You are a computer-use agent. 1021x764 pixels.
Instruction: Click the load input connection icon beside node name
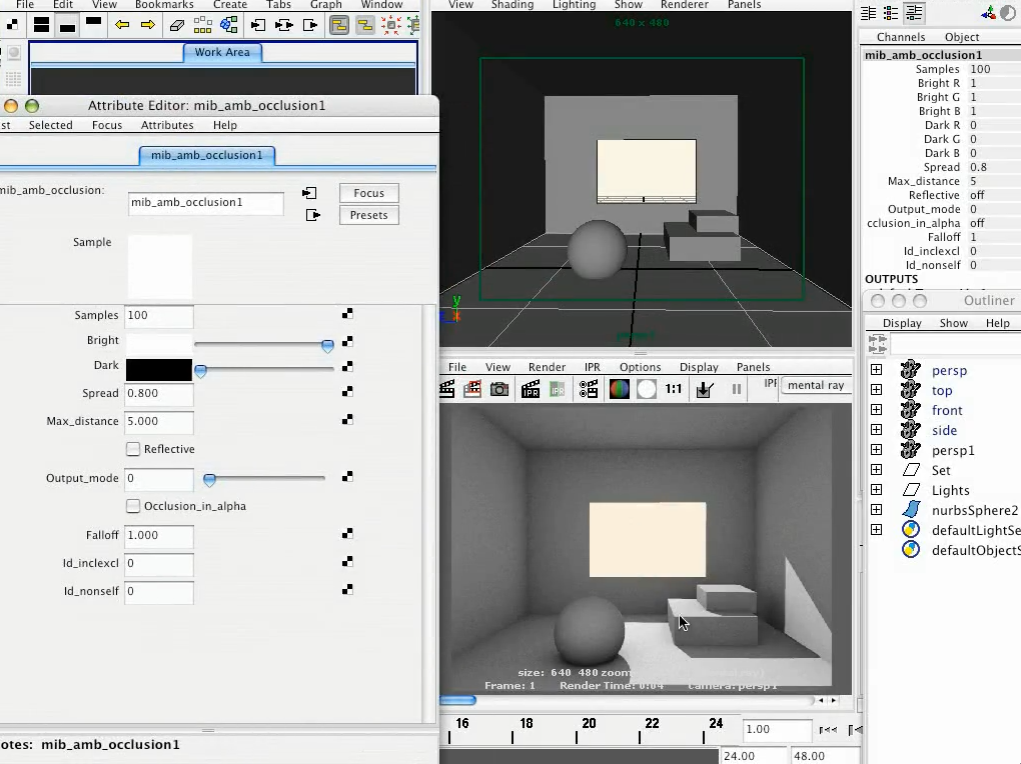[x=309, y=193]
